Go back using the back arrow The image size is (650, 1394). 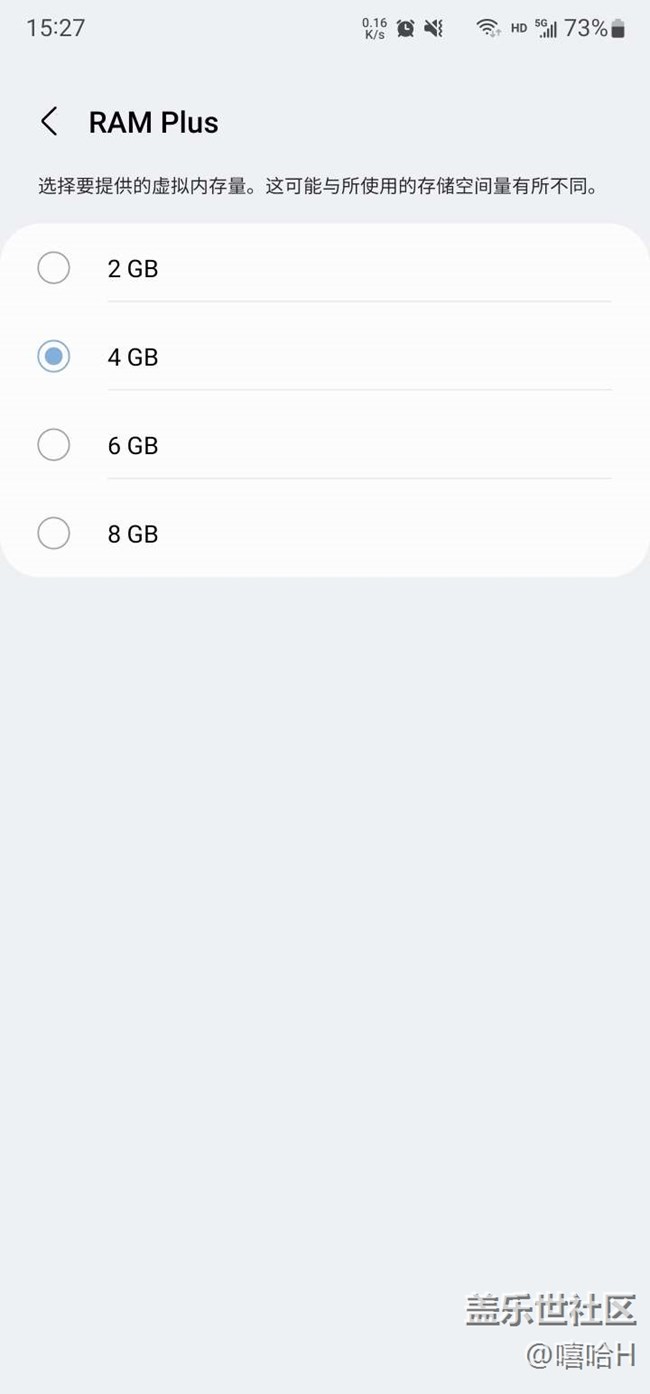click(x=49, y=122)
